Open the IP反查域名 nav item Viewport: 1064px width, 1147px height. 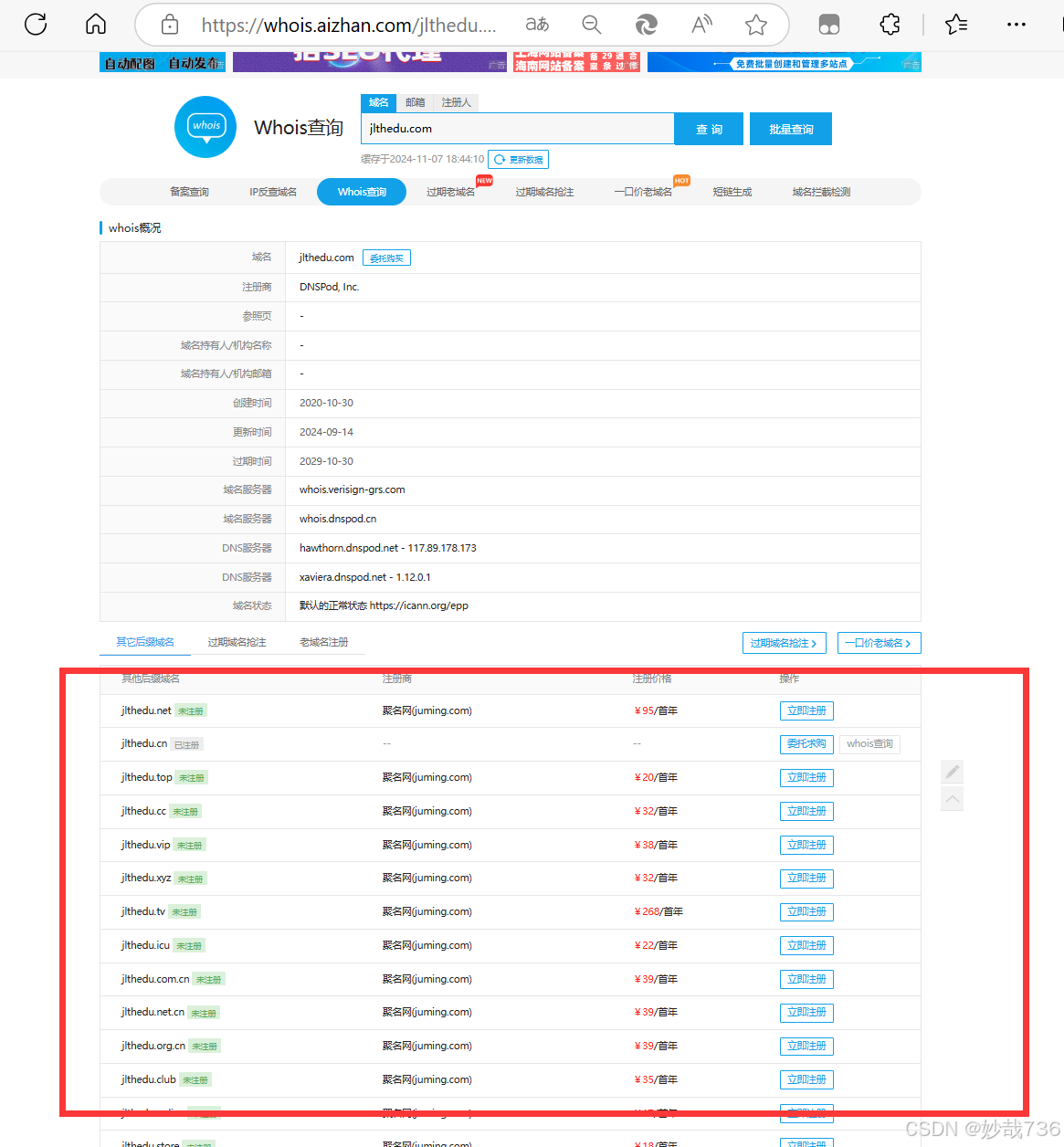point(273,192)
